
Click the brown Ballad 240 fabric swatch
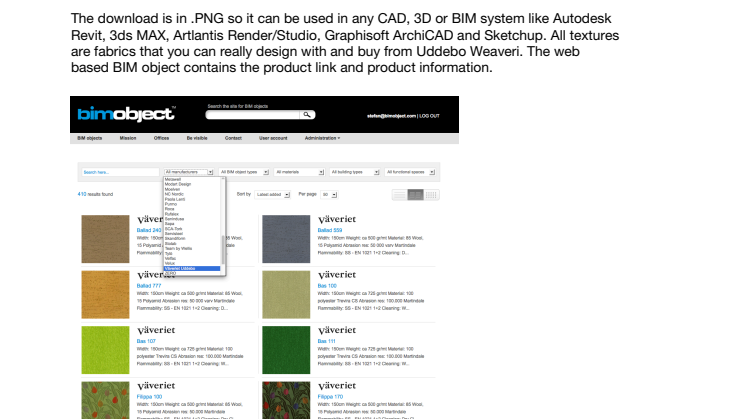click(105, 239)
